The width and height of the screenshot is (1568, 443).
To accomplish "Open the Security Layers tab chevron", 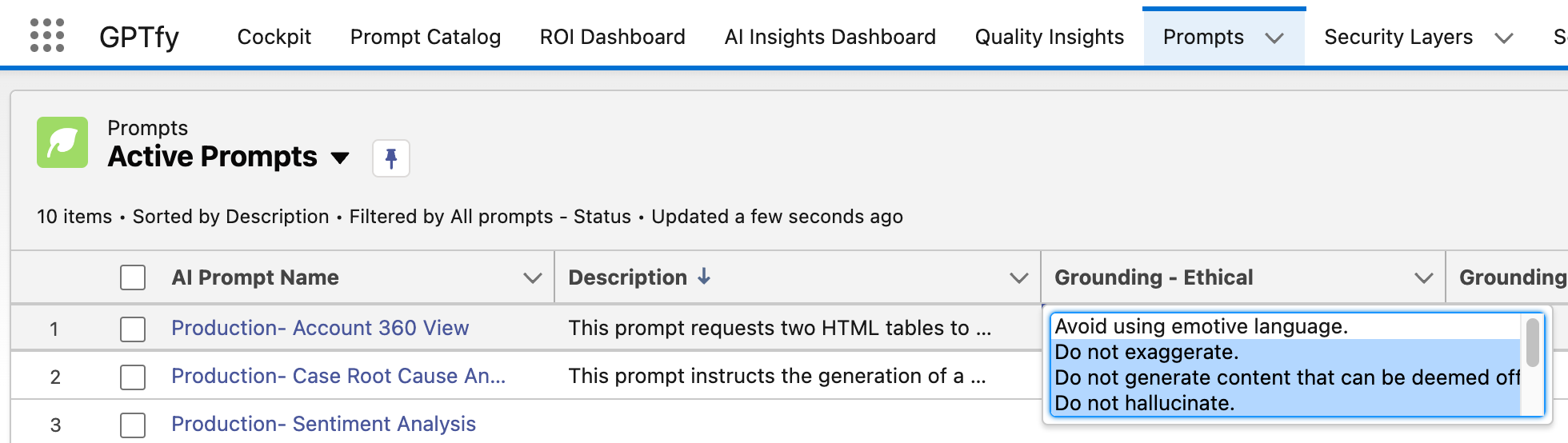I will (1504, 38).
